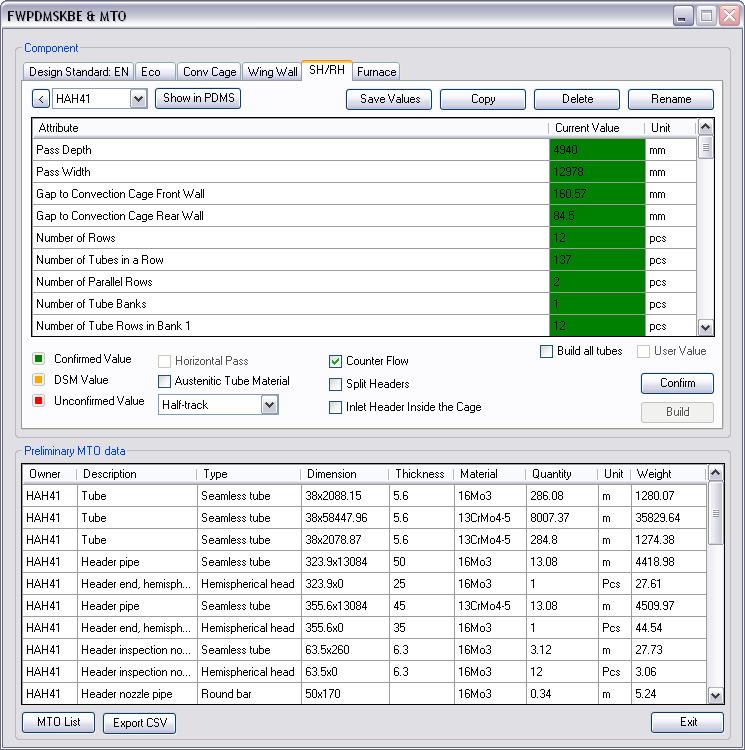Select Gap to Convection Cage Rear Wall value
745x750 pixels.
point(597,216)
